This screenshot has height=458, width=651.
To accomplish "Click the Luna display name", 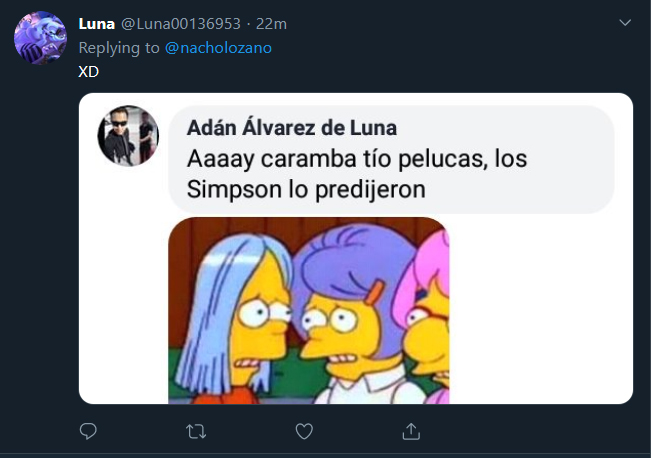I will (x=97, y=24).
